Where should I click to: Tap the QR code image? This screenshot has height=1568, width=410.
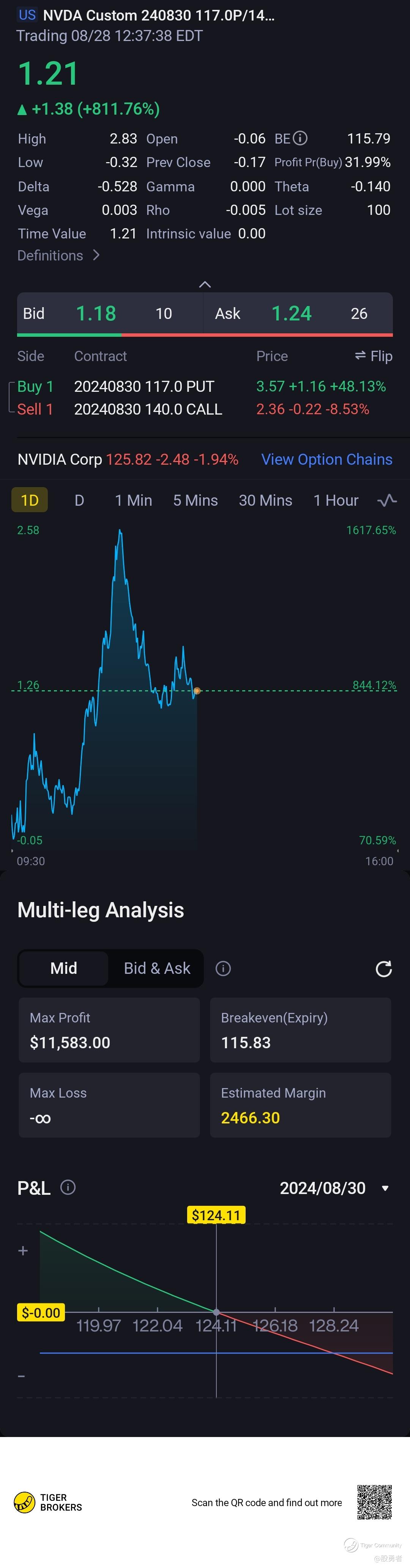point(374,1502)
